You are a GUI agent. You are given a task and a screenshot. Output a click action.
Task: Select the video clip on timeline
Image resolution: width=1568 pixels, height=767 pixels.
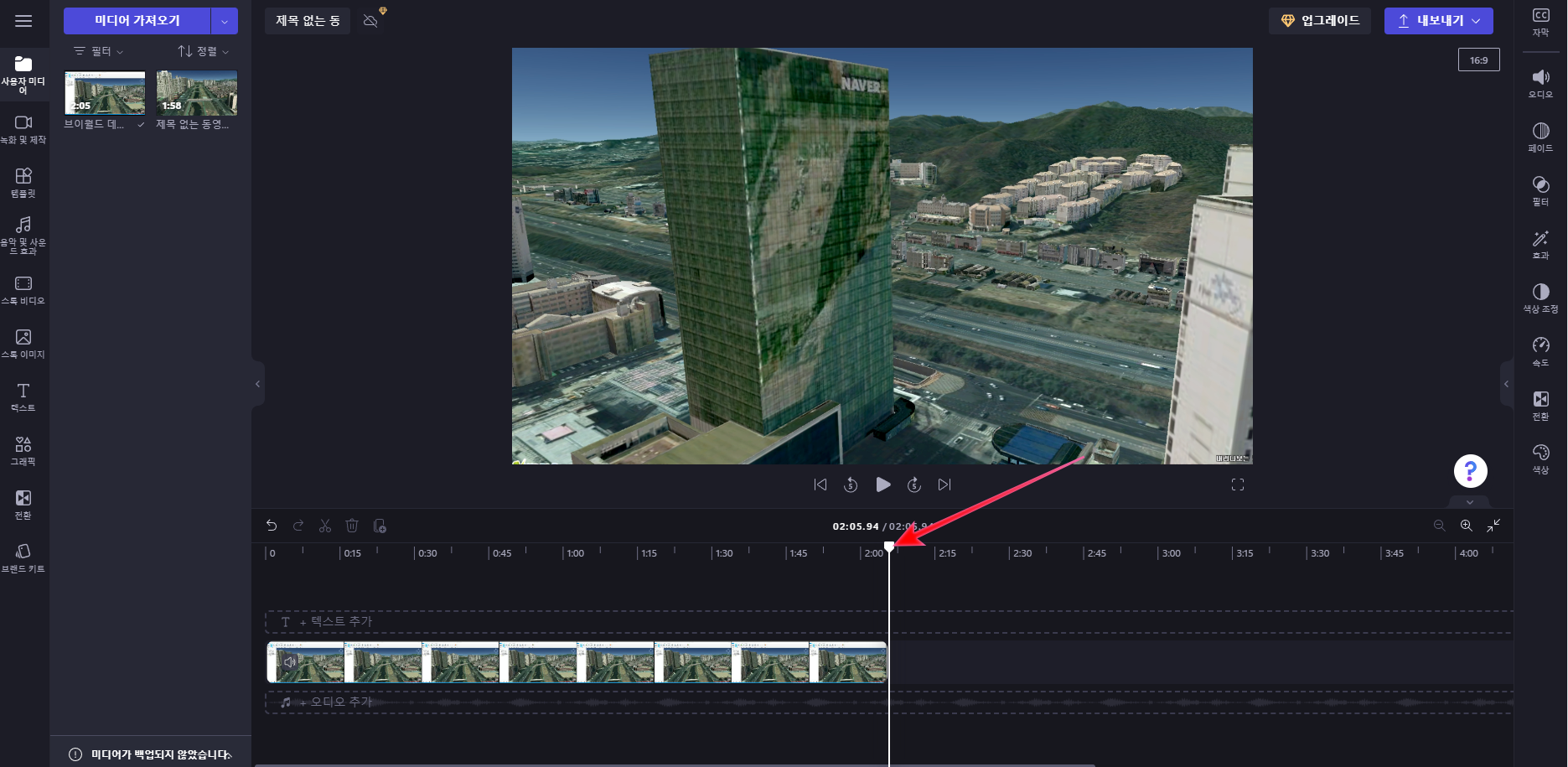(x=577, y=662)
